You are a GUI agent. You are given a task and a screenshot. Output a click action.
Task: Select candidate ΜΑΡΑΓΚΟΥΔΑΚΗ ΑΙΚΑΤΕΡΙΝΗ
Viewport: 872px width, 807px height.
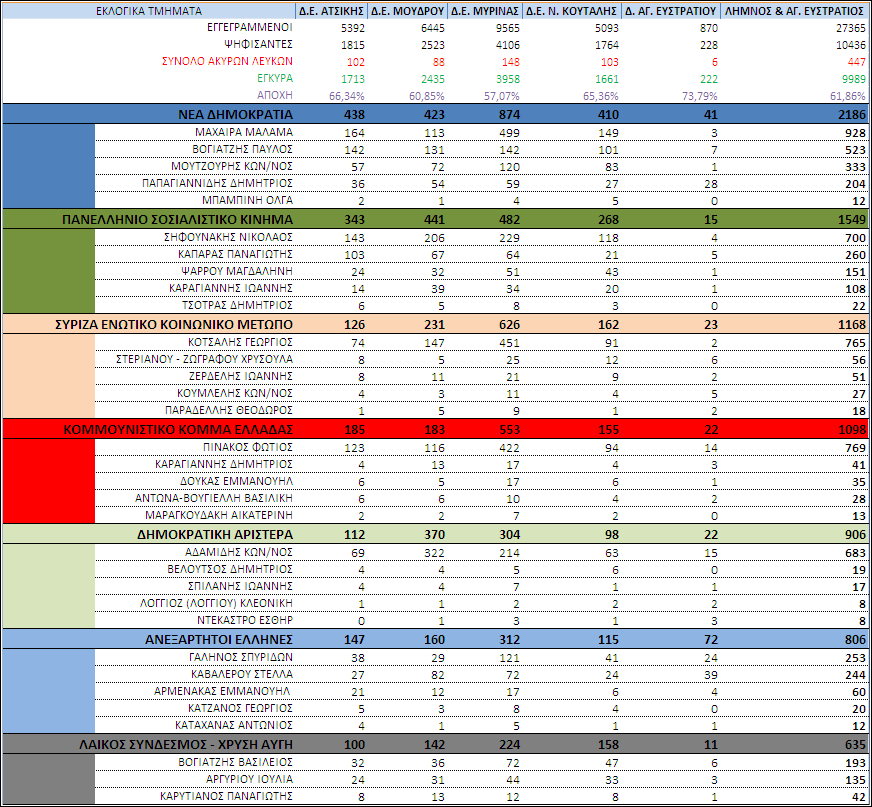(219, 515)
